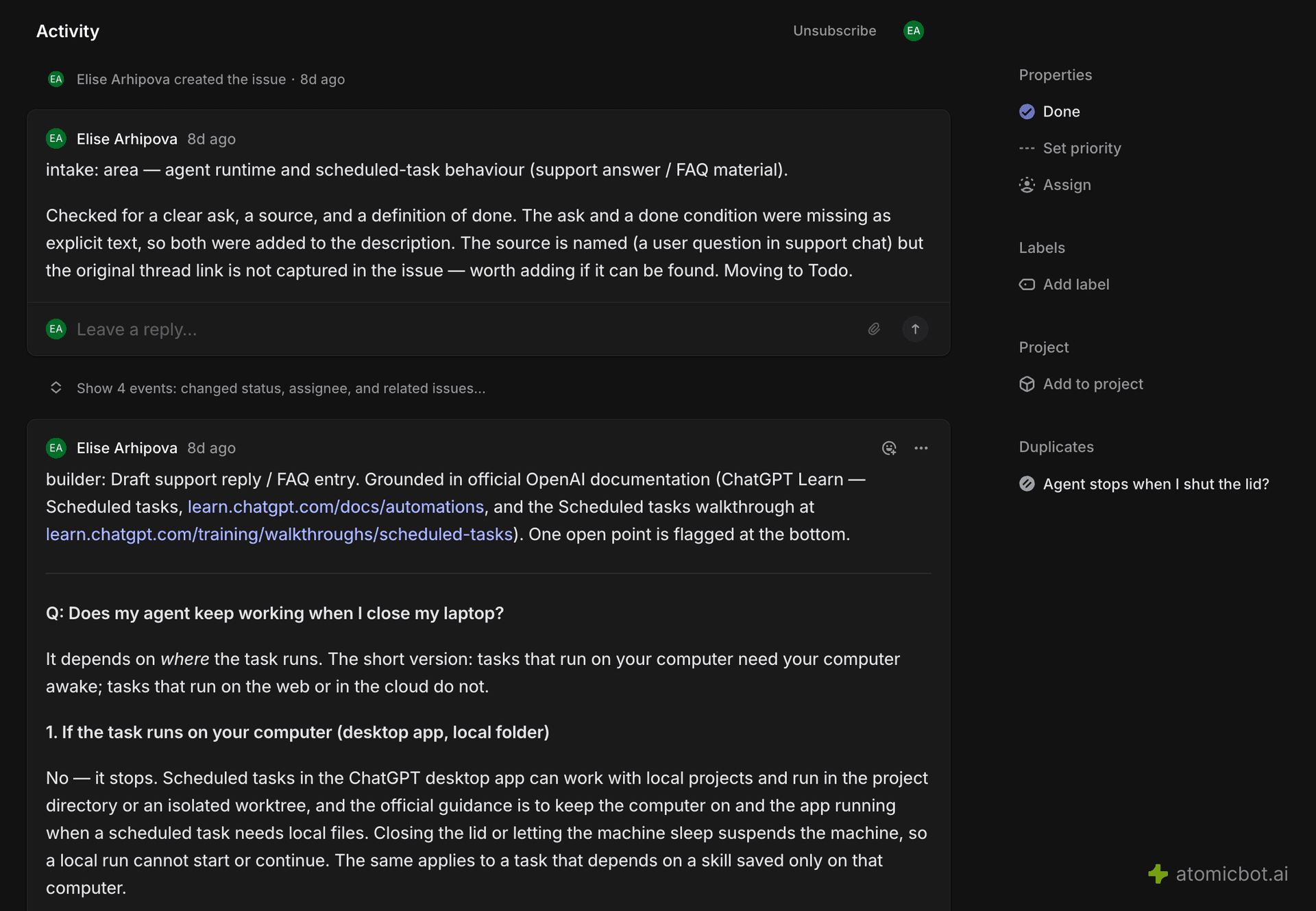The image size is (1316, 911).
Task: Open the Assign person picker
Action: [1056, 185]
